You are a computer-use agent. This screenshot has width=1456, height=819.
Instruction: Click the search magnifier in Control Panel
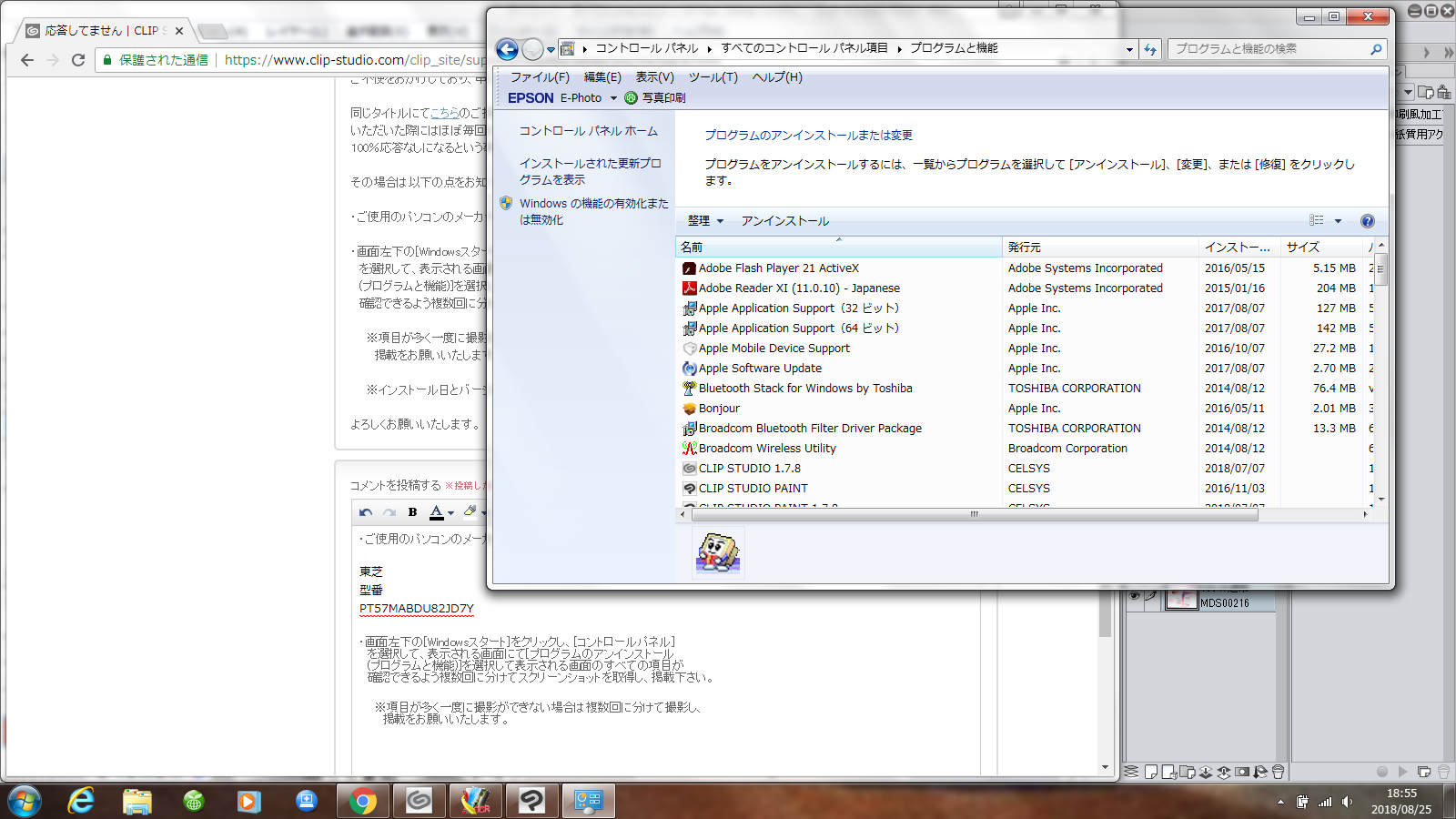[1376, 49]
